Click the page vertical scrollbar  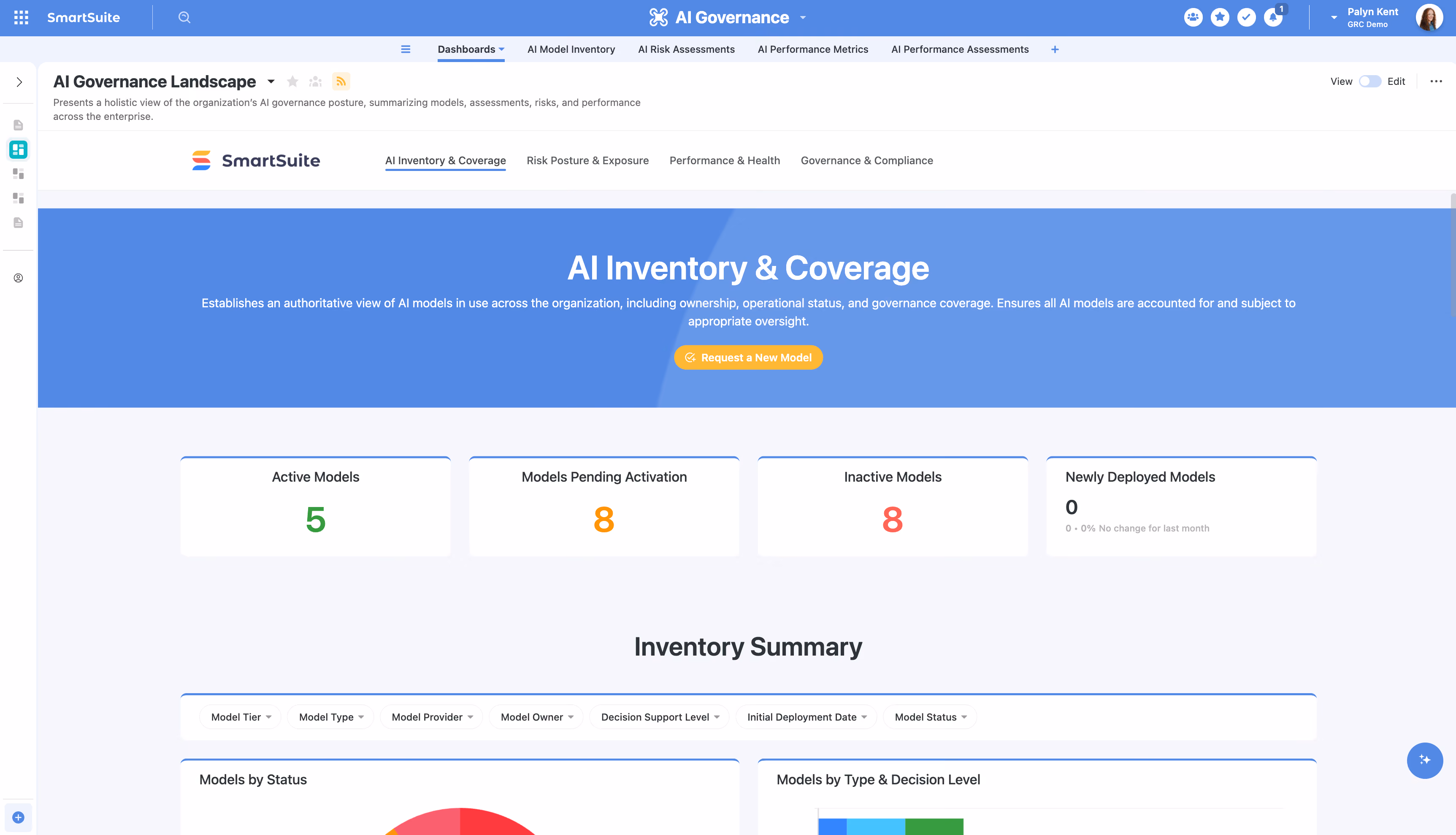[x=1453, y=255]
